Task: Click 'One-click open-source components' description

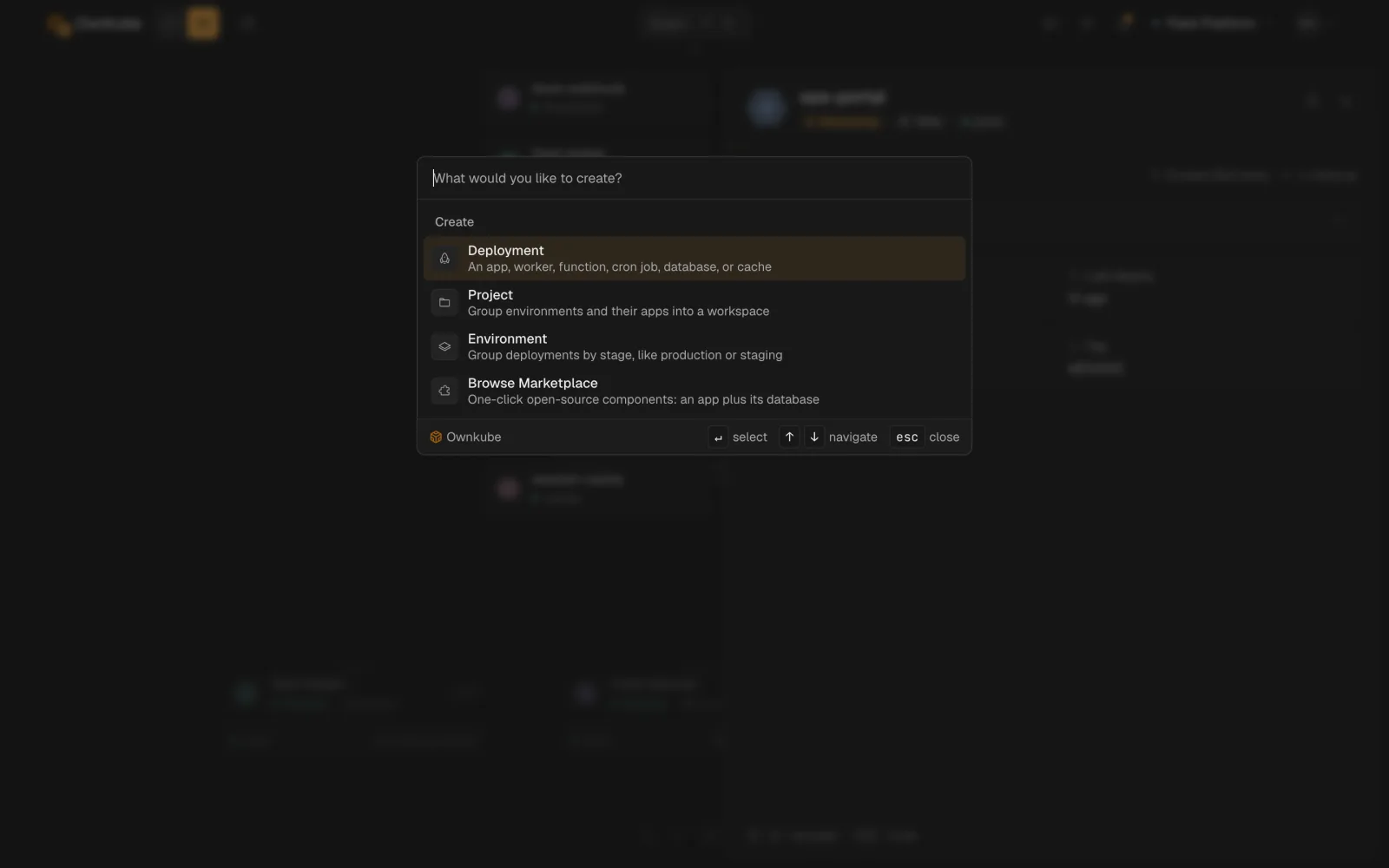Action: pos(643,399)
